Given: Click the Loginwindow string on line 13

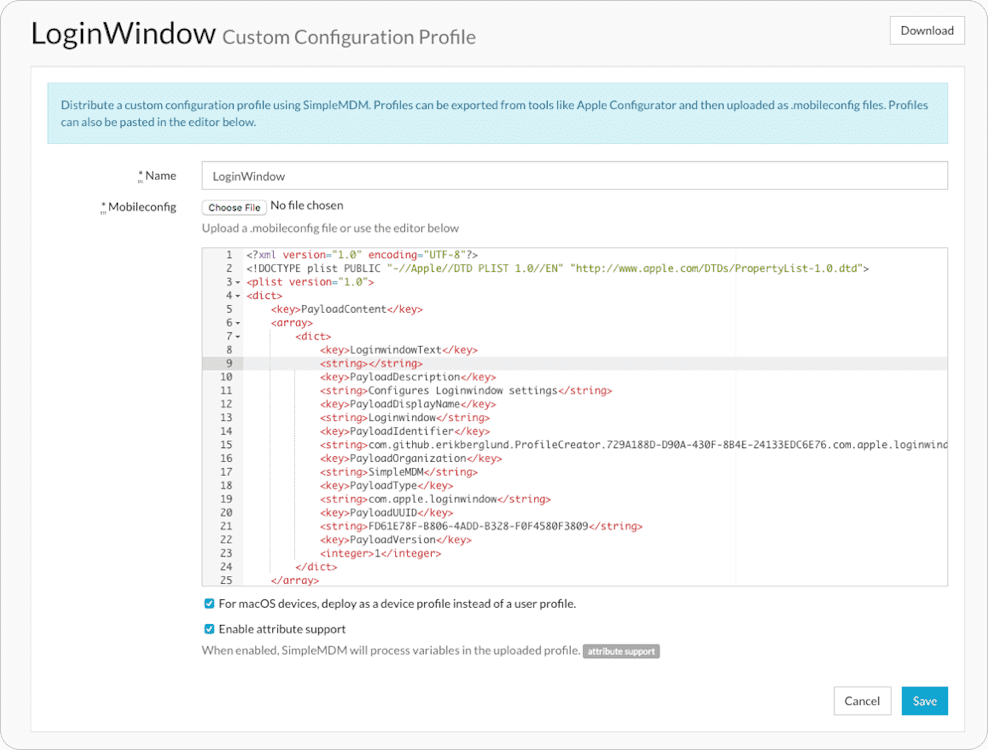Looking at the screenshot, I should pos(405,418).
